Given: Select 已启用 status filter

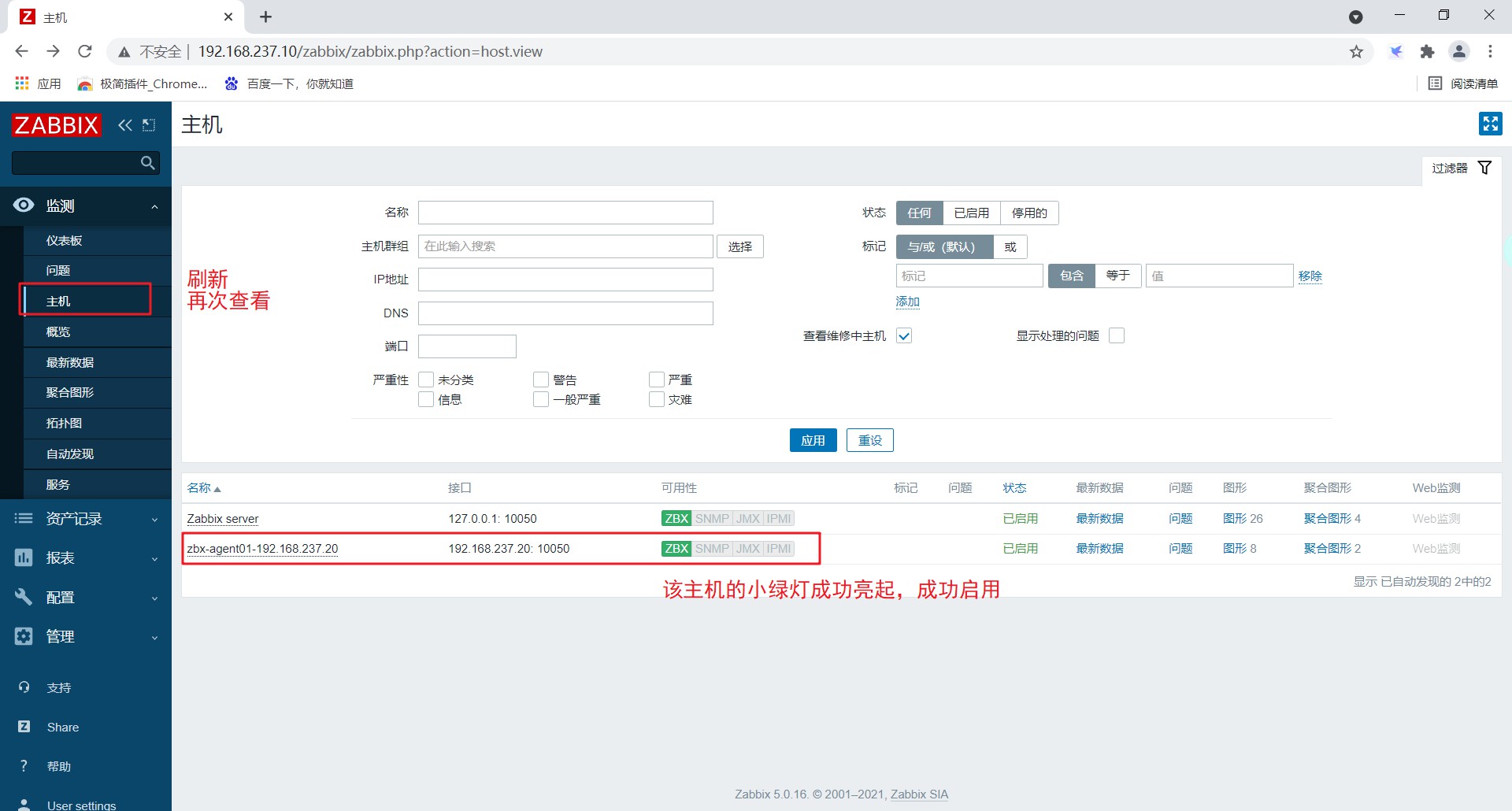Looking at the screenshot, I should [x=971, y=213].
